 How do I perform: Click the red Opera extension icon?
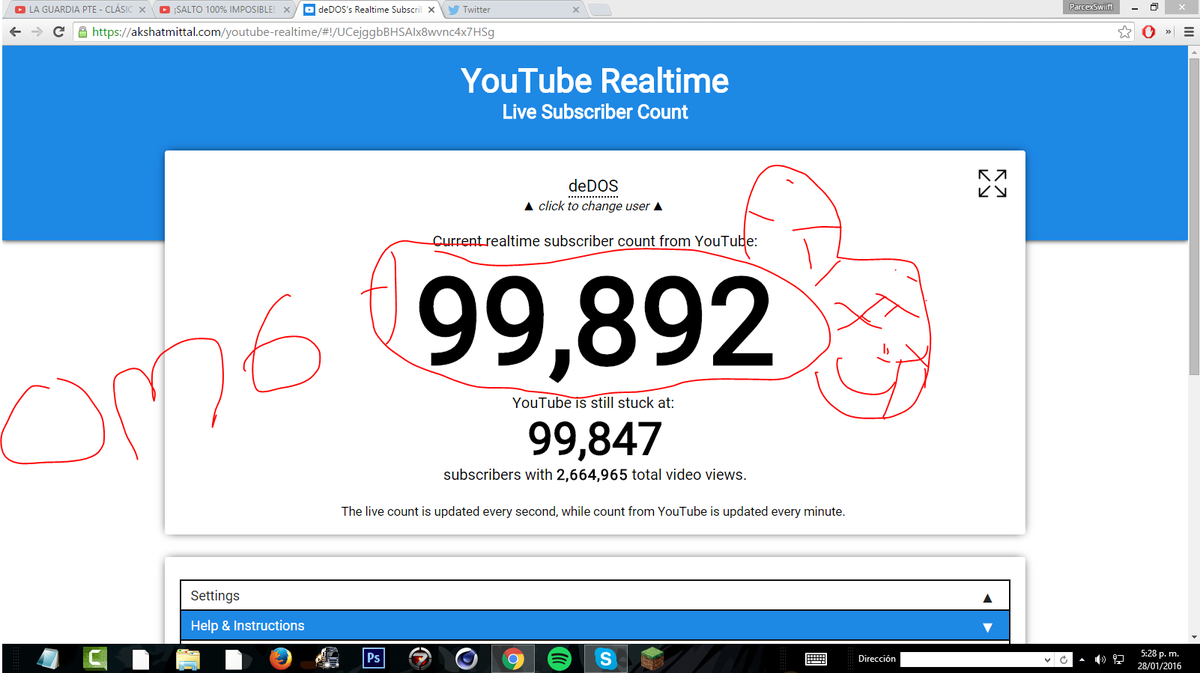(1150, 32)
